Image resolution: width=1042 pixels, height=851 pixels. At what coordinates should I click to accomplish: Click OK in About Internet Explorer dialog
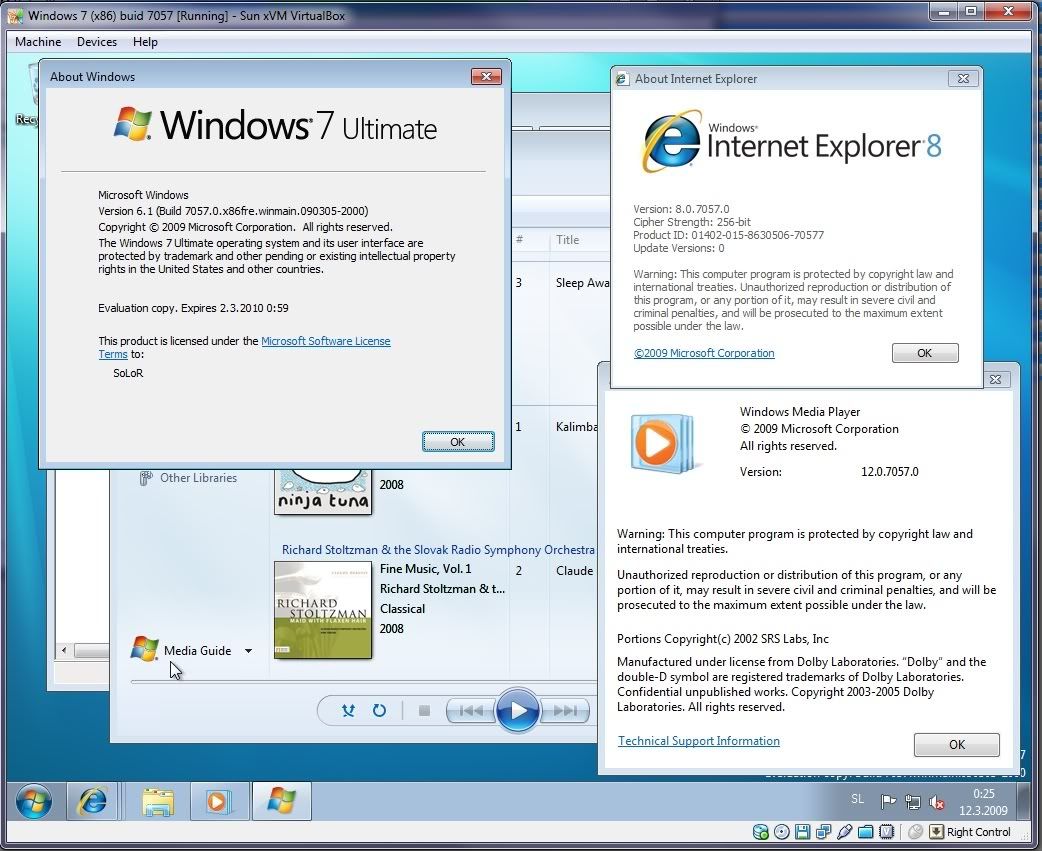point(924,353)
